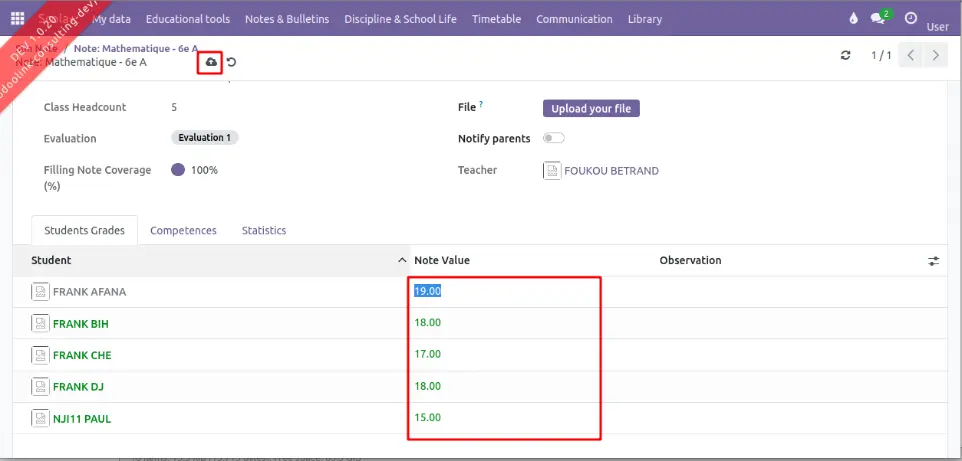This screenshot has width=962, height=461.
Task: Click the cloud save icon
Action: tap(210, 62)
